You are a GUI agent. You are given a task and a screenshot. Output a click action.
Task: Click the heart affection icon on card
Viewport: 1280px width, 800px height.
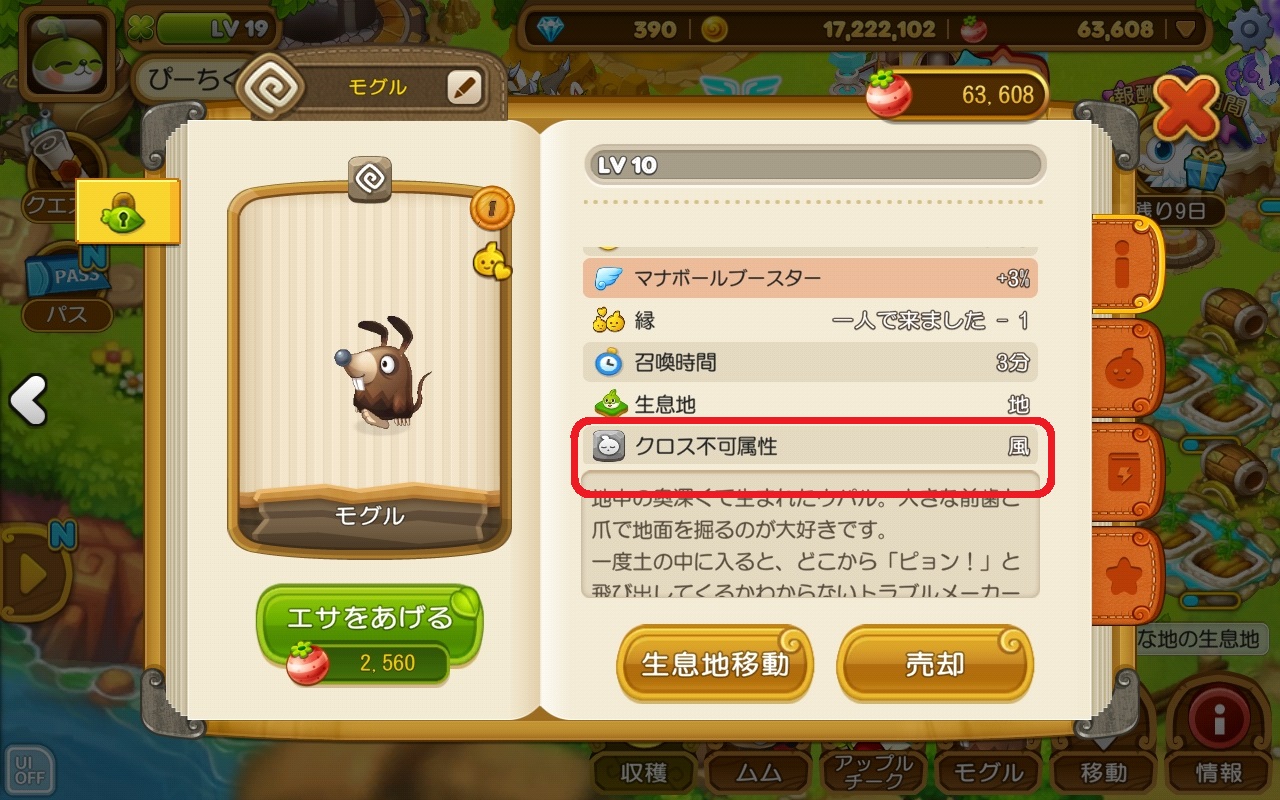491,263
